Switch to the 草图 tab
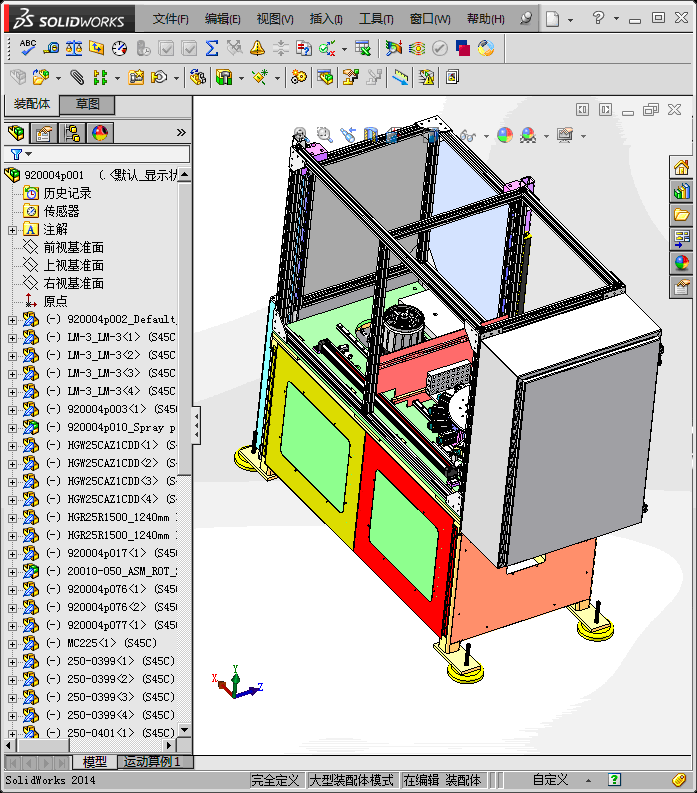697x793 pixels. tap(87, 104)
